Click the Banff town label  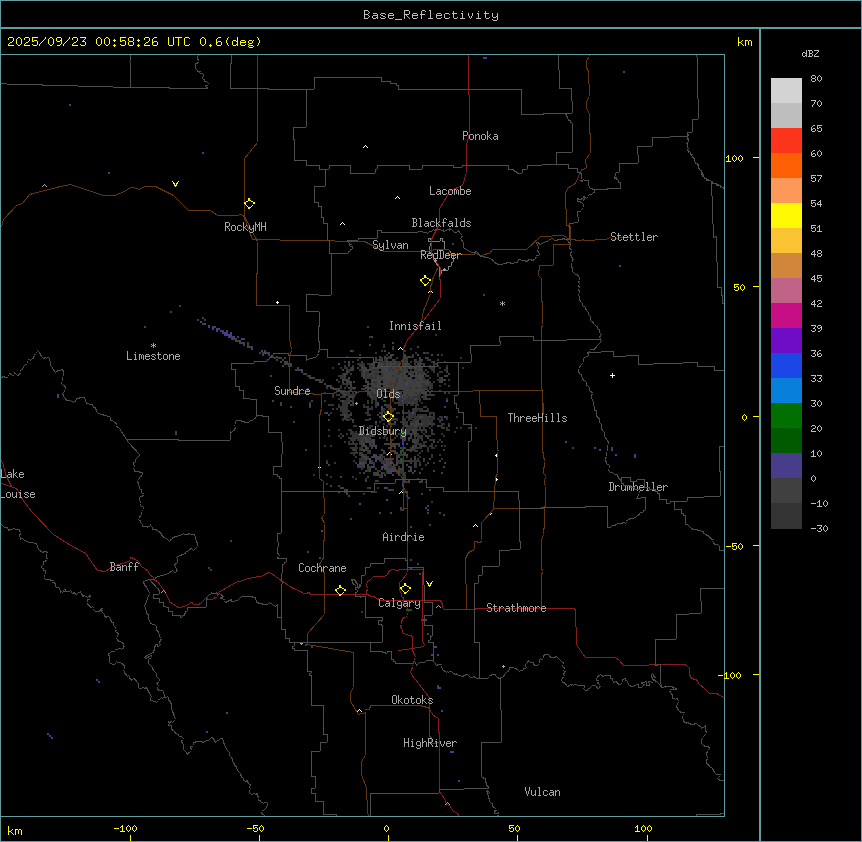(x=124, y=567)
